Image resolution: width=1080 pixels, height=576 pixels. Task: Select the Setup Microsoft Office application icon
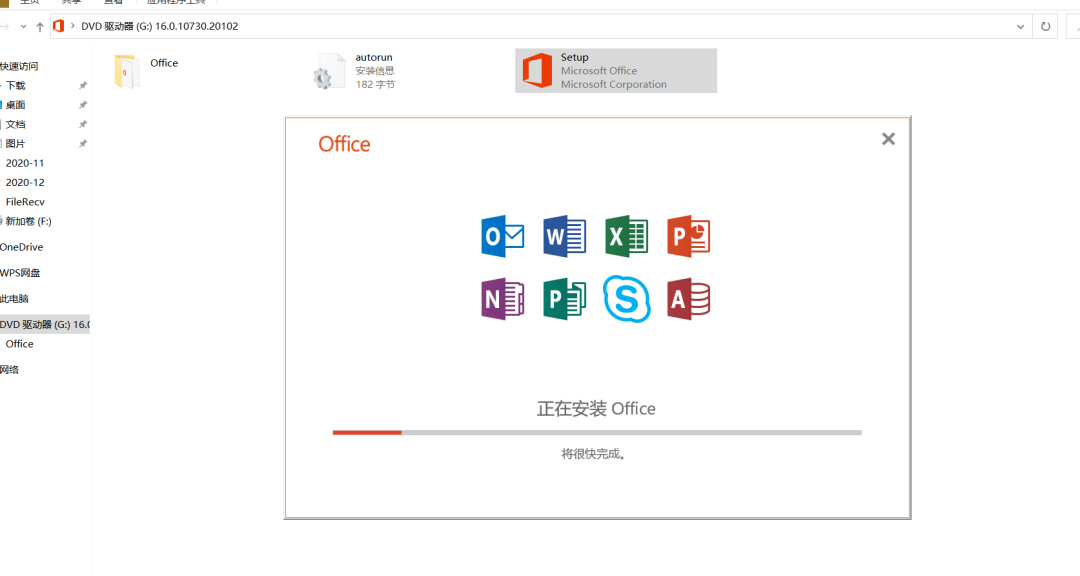tap(537, 70)
